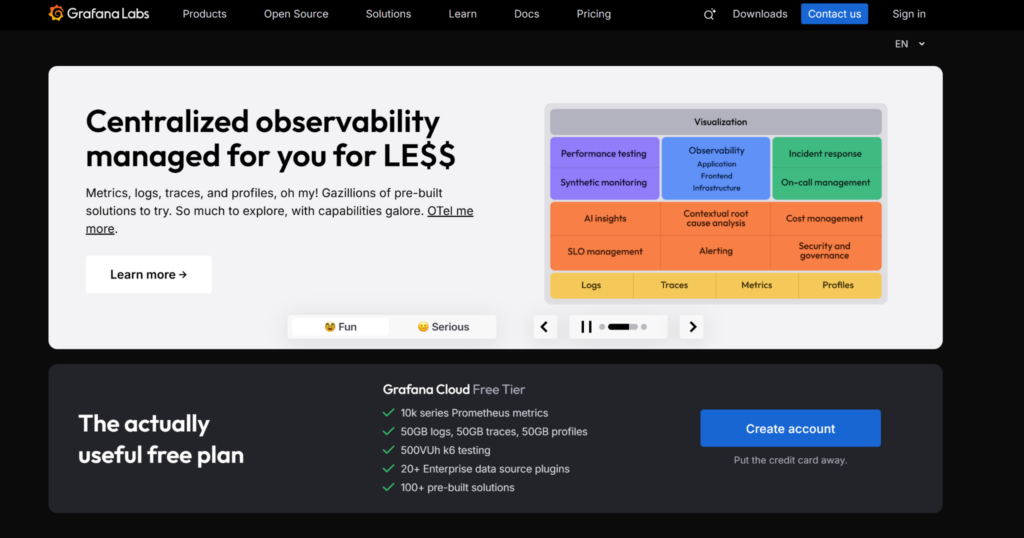Go to previous carousel slide
This screenshot has height=538, width=1024.
click(x=545, y=326)
